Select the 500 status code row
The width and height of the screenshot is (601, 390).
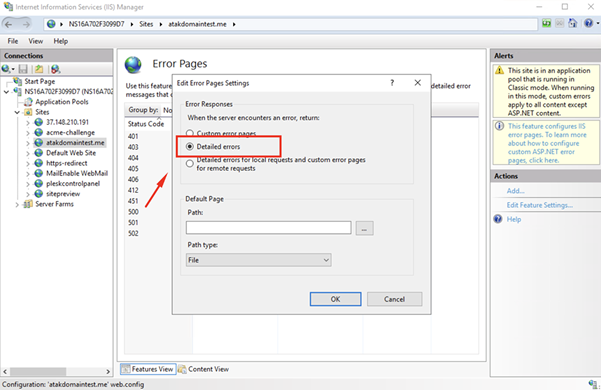point(133,212)
